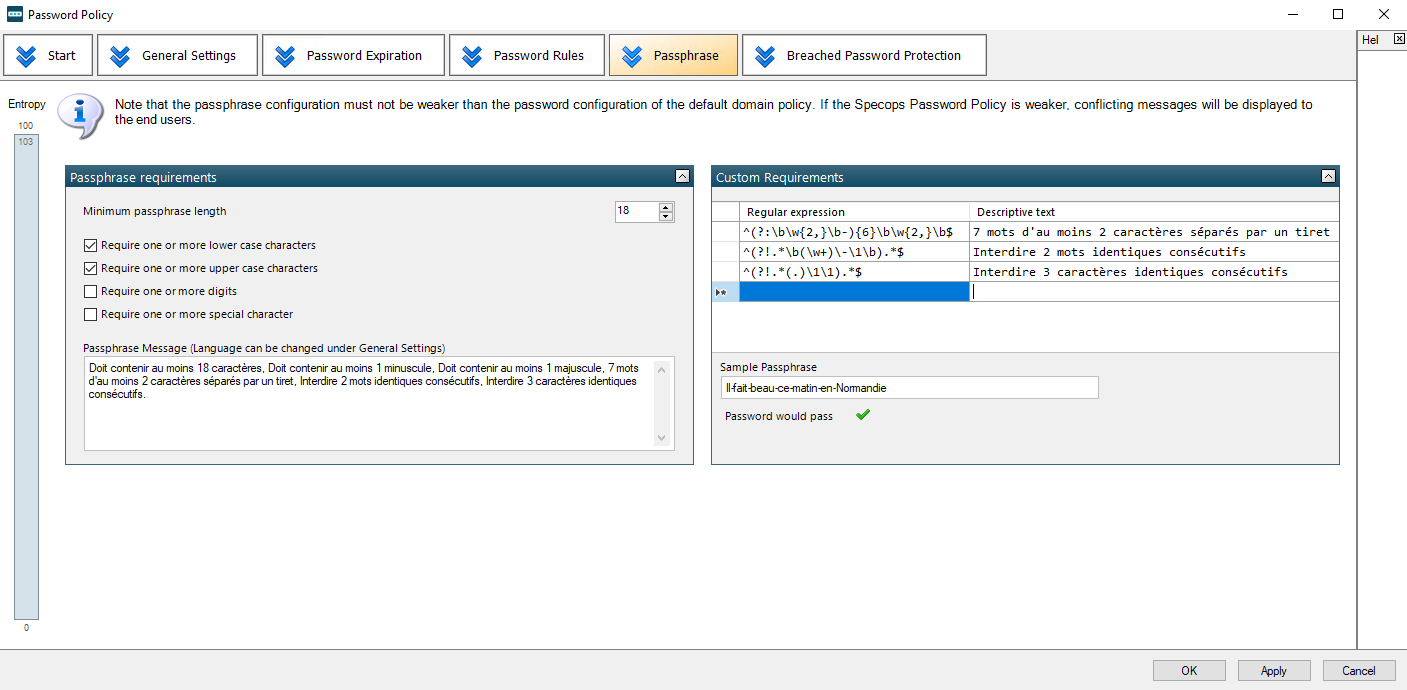Enable require one or more digits

tap(91, 291)
